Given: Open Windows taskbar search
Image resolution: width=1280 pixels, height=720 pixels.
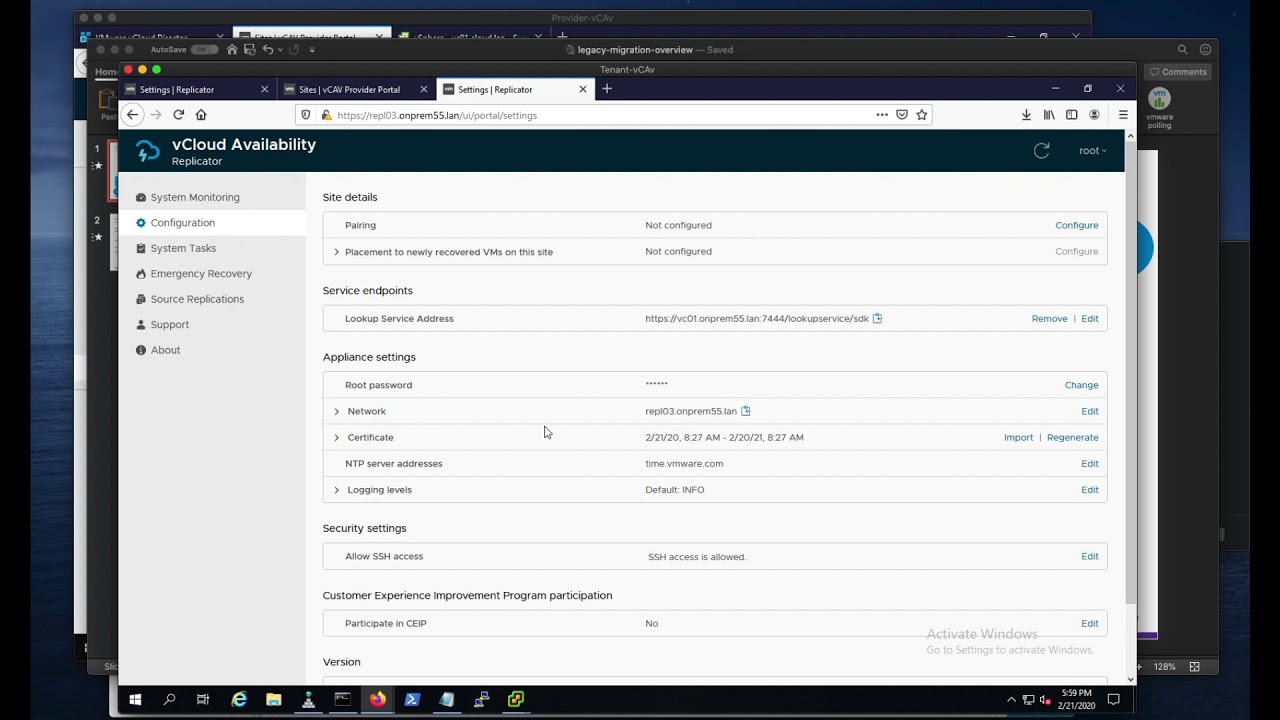Looking at the screenshot, I should 169,700.
